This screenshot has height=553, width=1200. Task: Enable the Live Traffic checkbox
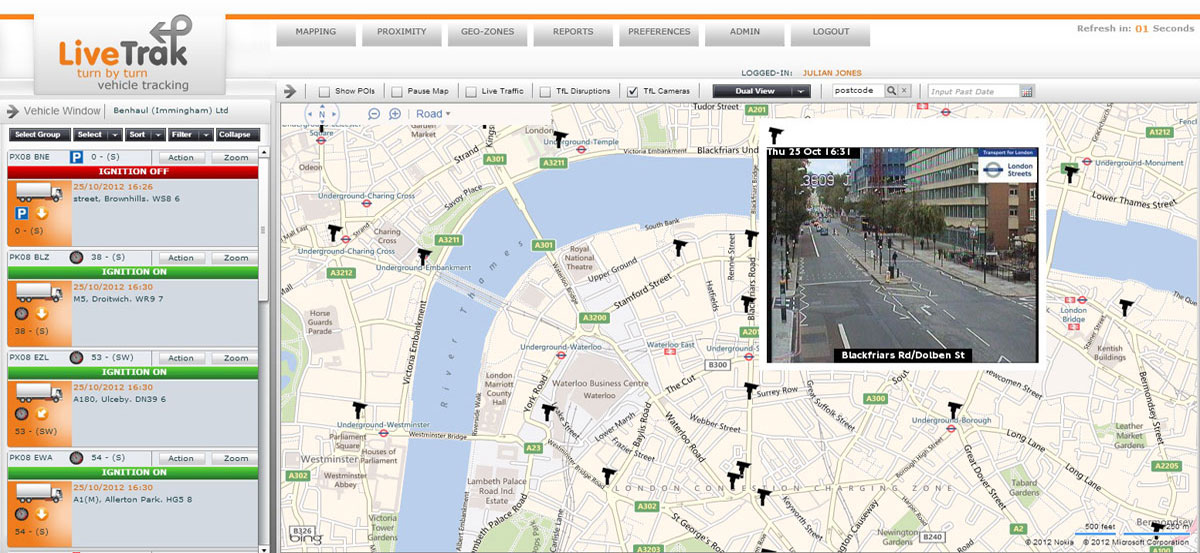(x=471, y=91)
